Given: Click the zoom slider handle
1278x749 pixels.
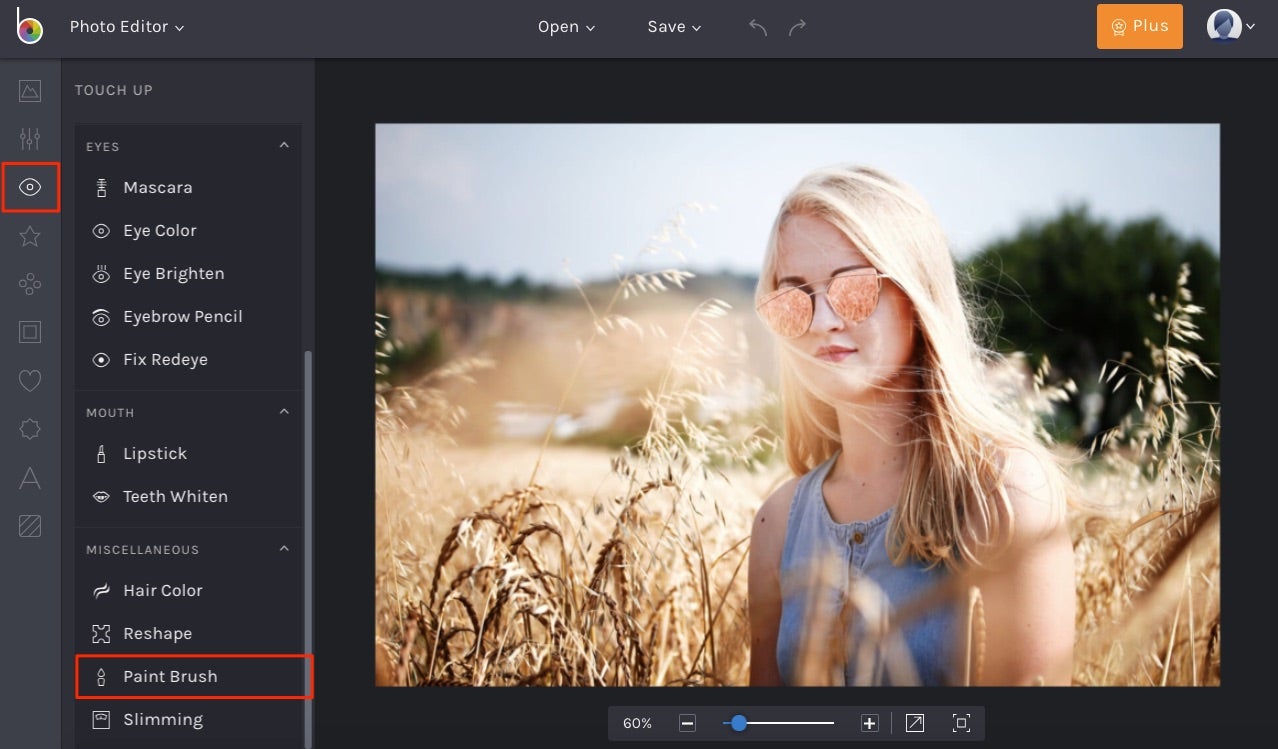Looking at the screenshot, I should point(738,722).
